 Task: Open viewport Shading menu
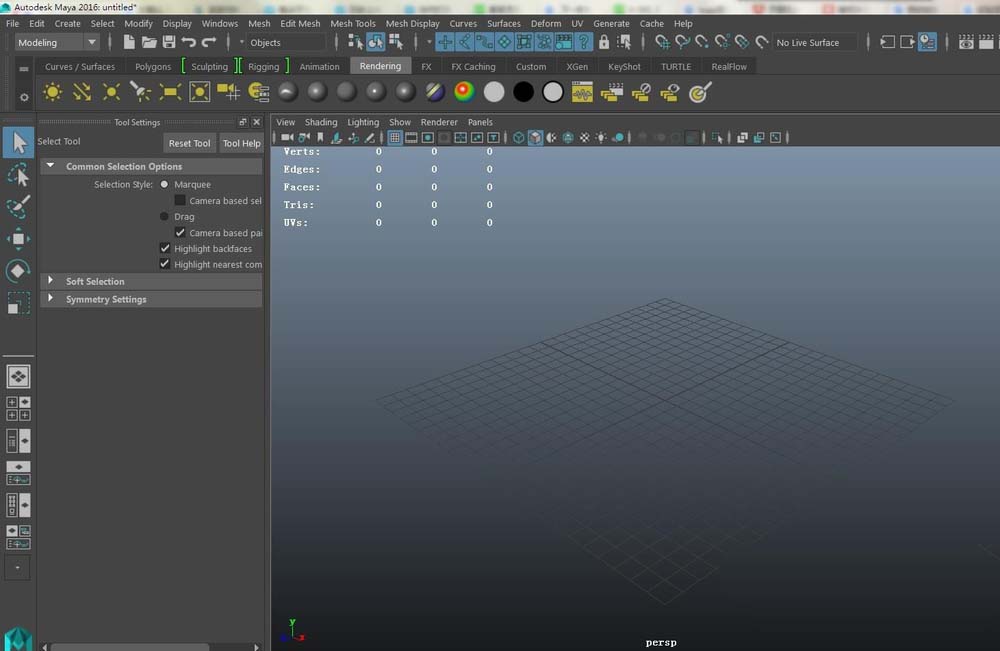point(321,122)
